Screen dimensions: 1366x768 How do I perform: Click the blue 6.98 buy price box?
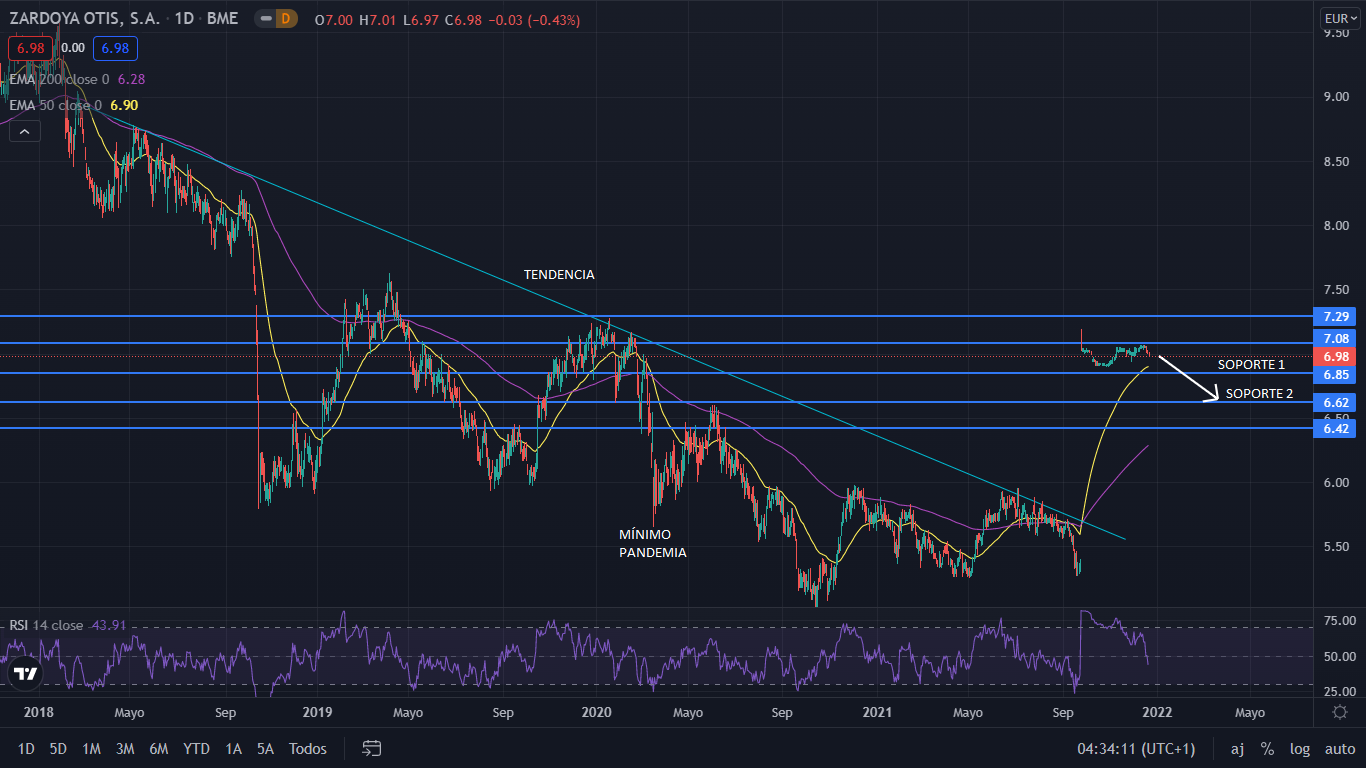[x=115, y=48]
